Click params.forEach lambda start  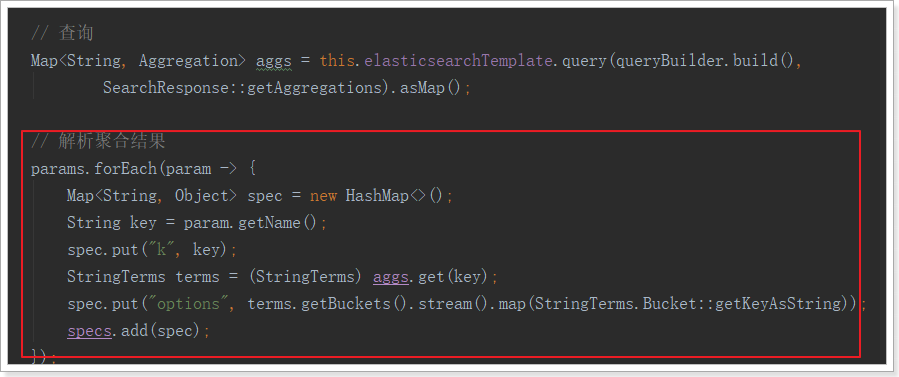(143, 169)
